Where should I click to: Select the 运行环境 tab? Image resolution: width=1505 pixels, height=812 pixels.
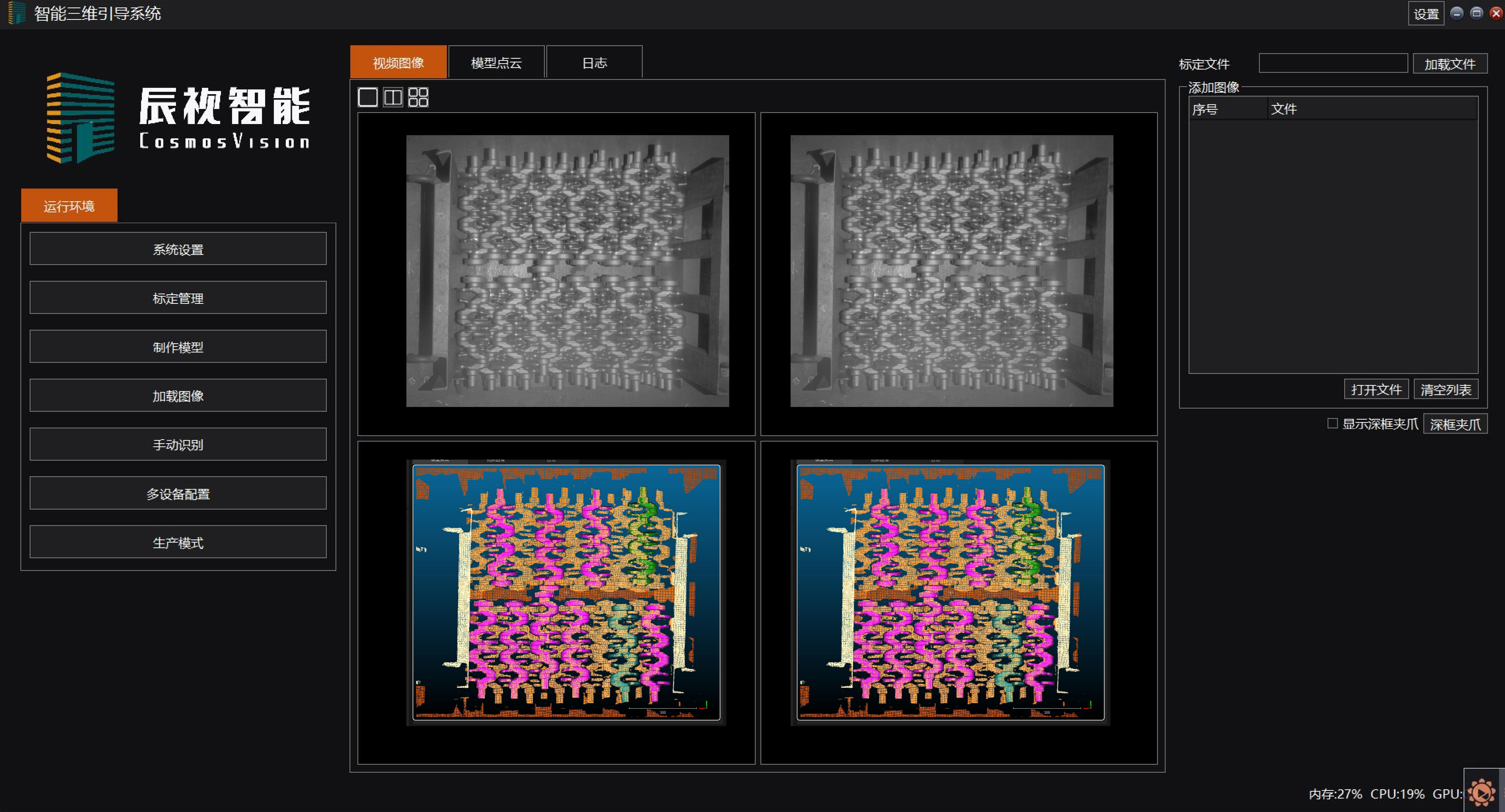point(69,205)
